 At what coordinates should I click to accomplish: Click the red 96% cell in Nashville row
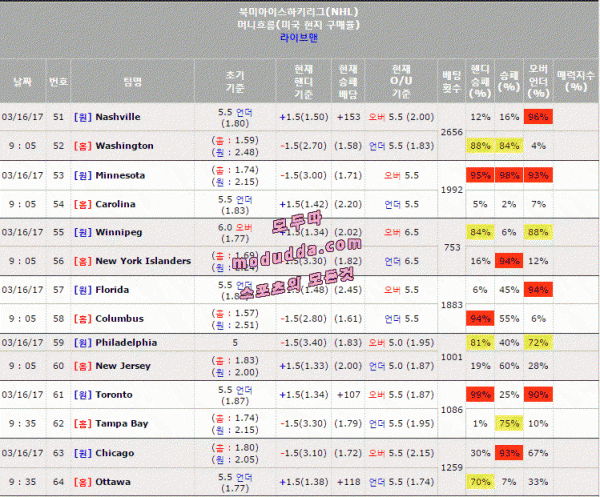pyautogui.click(x=538, y=117)
